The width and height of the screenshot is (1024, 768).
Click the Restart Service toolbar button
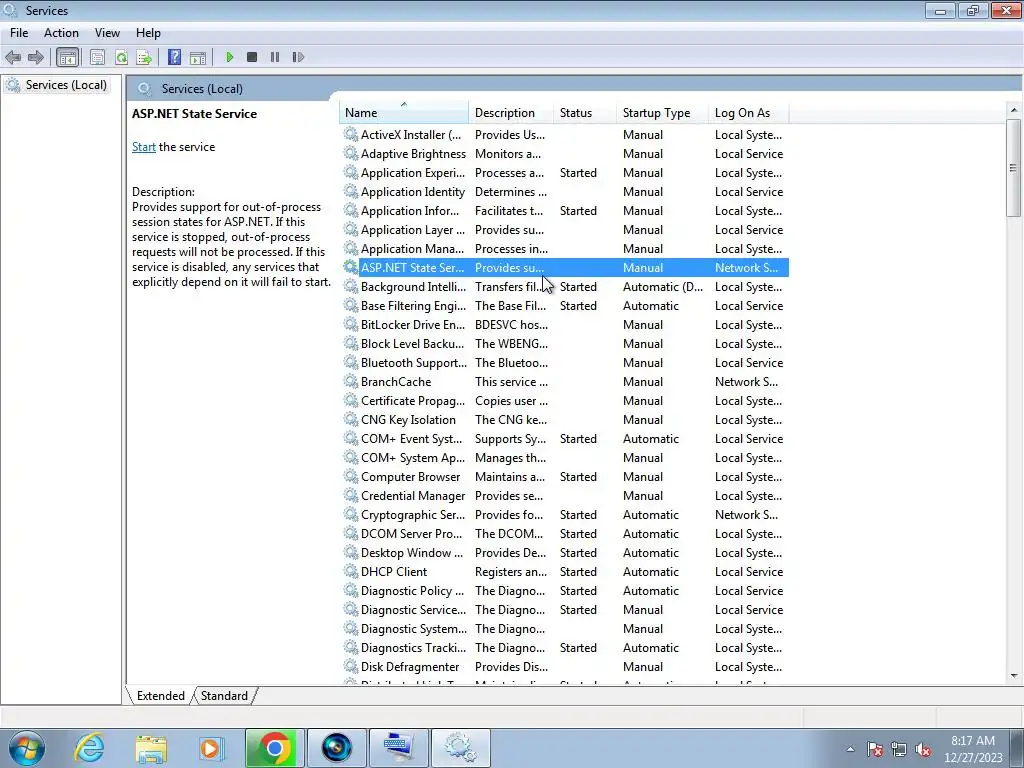[x=298, y=57]
